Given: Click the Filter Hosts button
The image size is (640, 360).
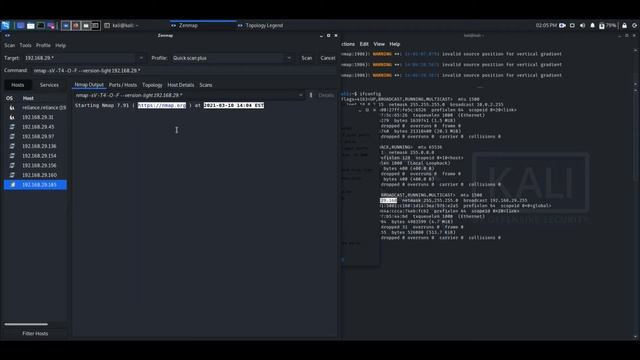Looking at the screenshot, I should click(x=35, y=333).
